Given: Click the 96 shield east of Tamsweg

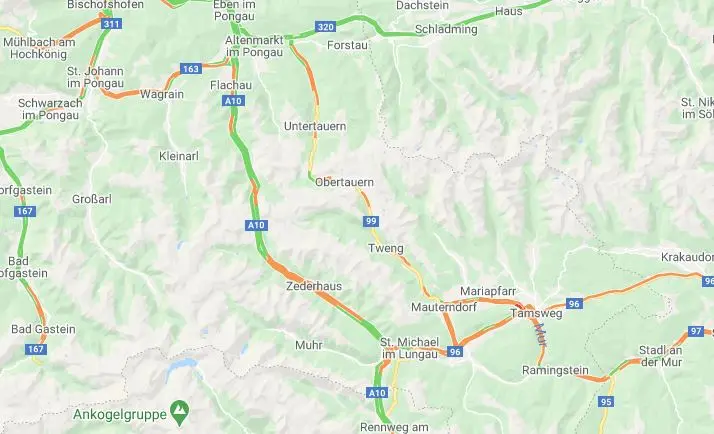Looking at the screenshot, I should click(x=574, y=304).
